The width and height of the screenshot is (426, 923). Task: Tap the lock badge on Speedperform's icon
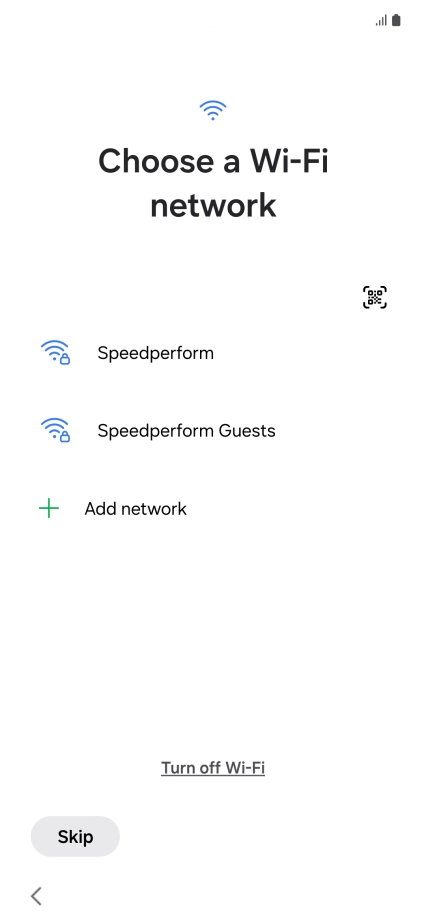[x=65, y=358]
